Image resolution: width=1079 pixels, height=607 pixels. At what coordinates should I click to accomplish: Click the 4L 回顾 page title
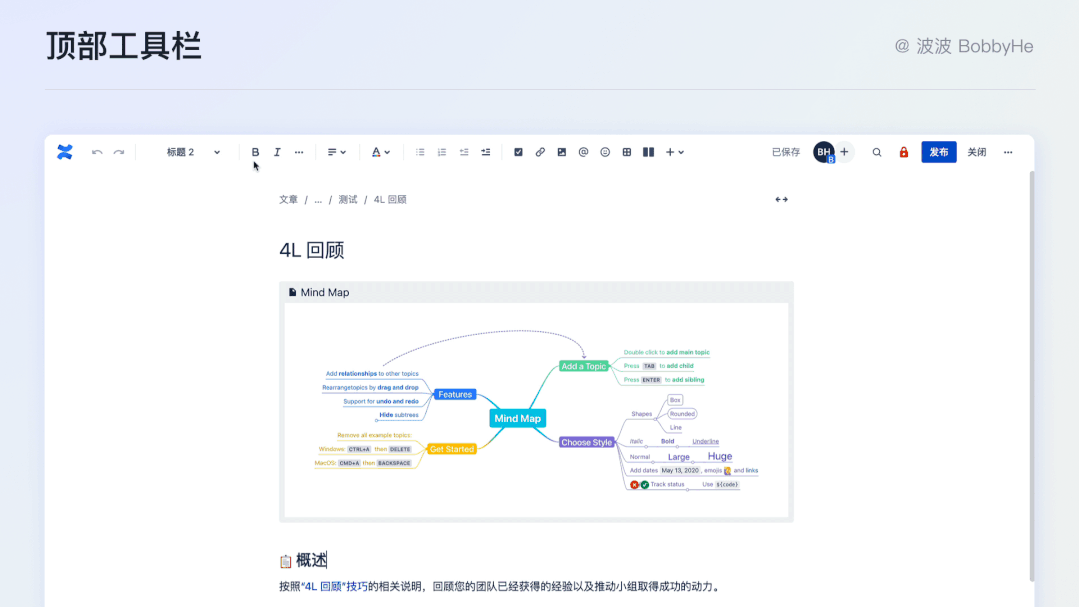pos(312,250)
